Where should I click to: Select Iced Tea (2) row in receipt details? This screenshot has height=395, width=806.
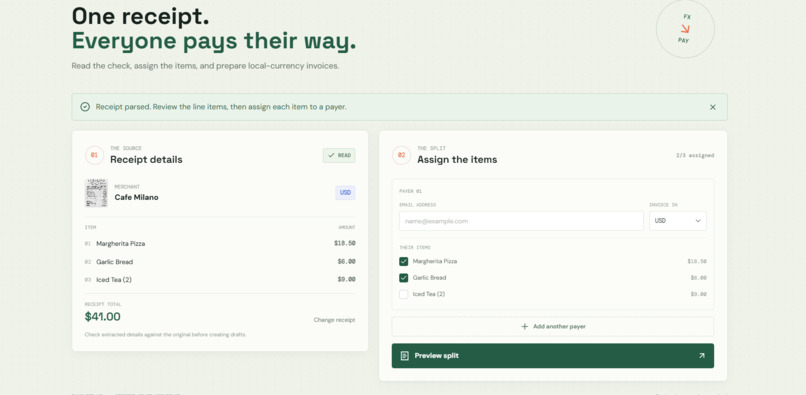click(x=220, y=280)
